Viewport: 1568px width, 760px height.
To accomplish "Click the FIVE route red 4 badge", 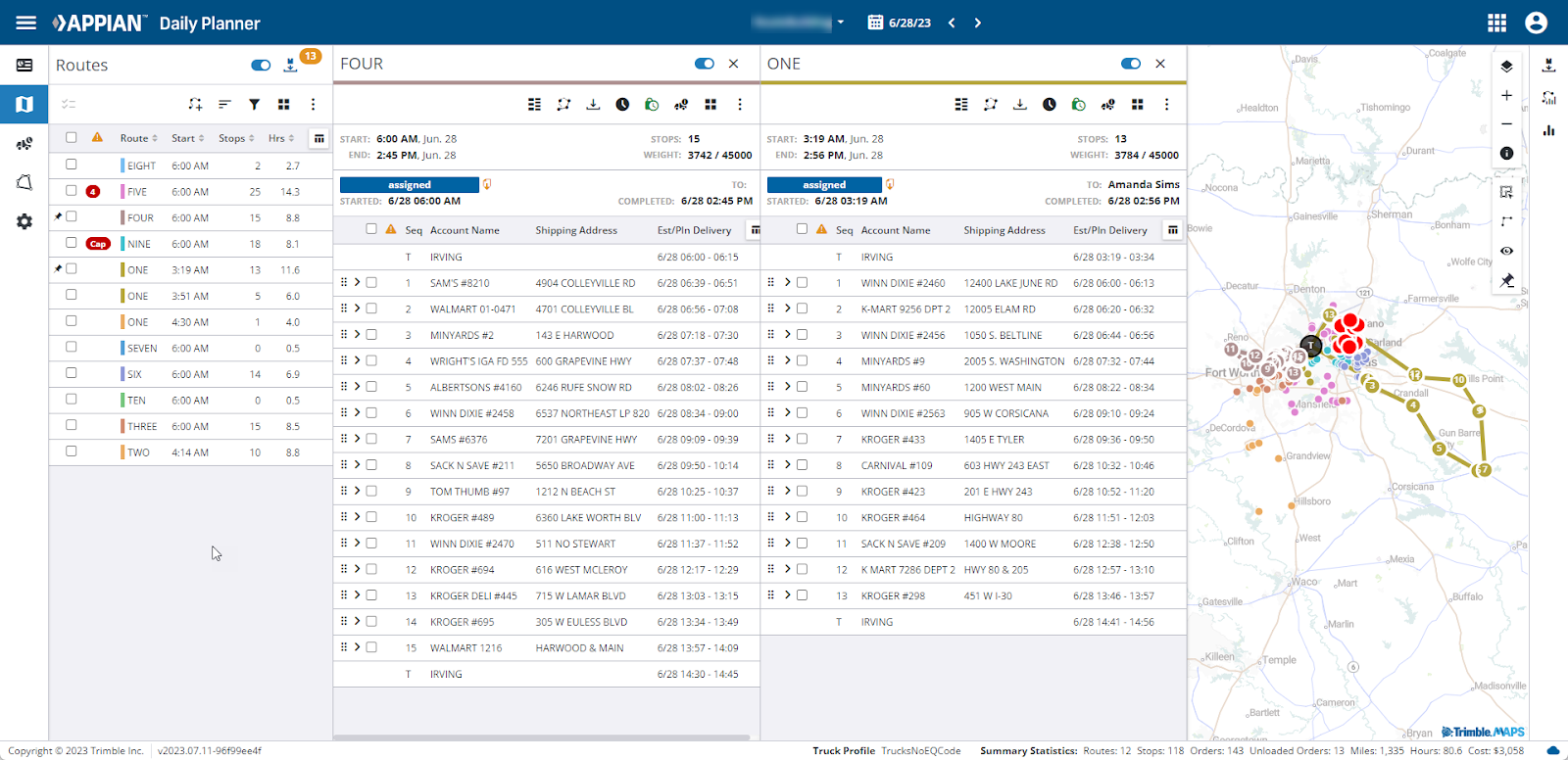I will tap(93, 192).
